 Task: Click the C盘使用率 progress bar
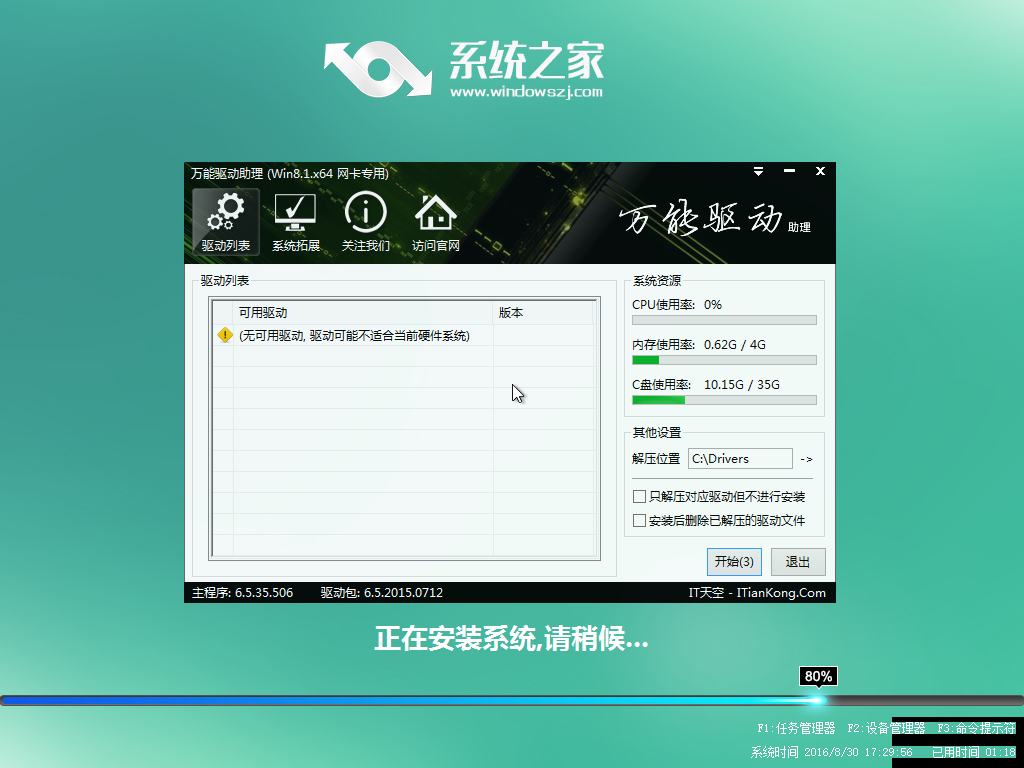point(724,400)
